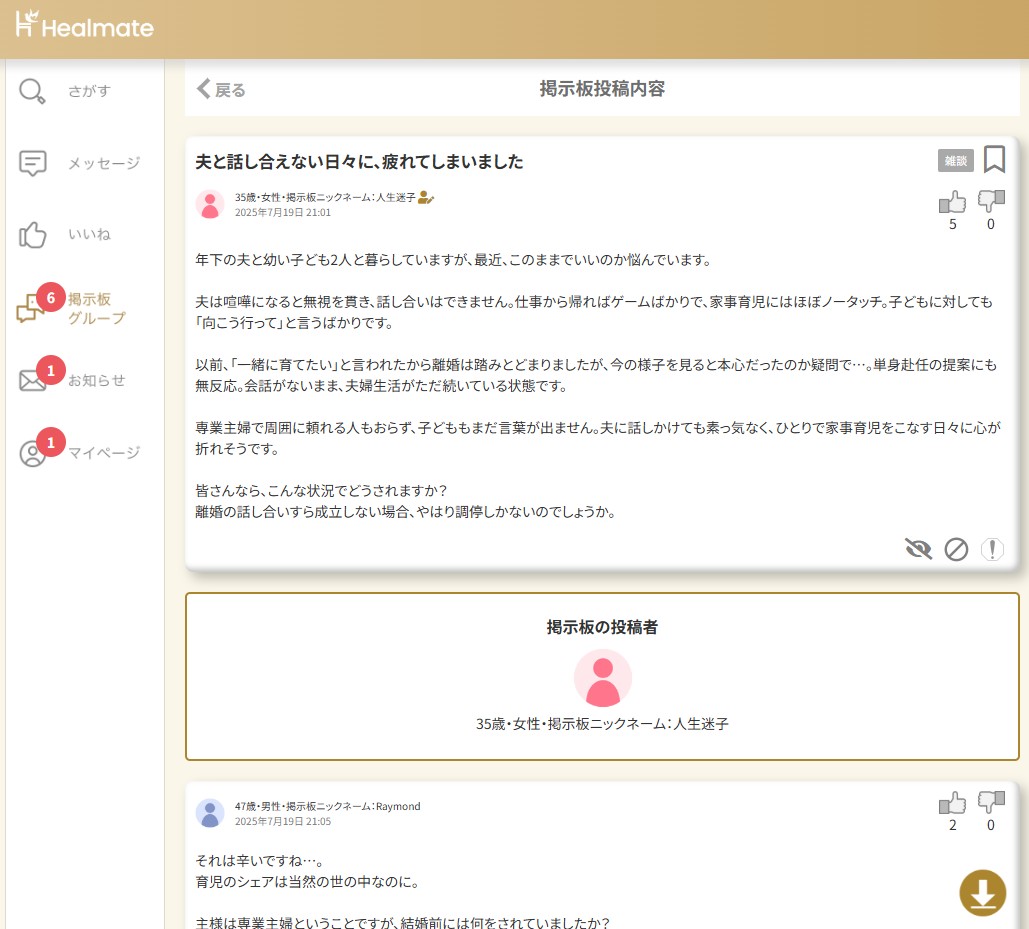Click the poster's pink avatar in post header
The height and width of the screenshot is (929, 1029).
(x=210, y=204)
